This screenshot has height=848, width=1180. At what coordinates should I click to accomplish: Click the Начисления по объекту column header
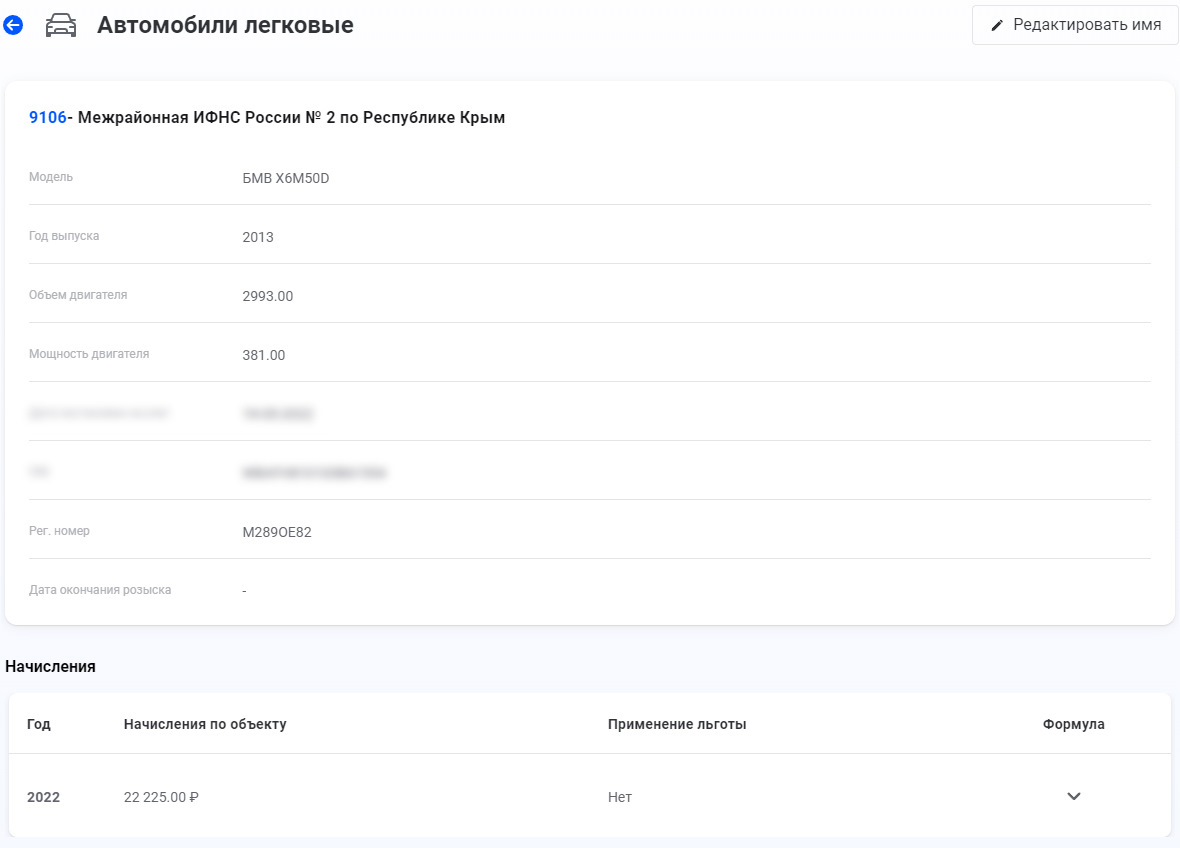(205, 724)
